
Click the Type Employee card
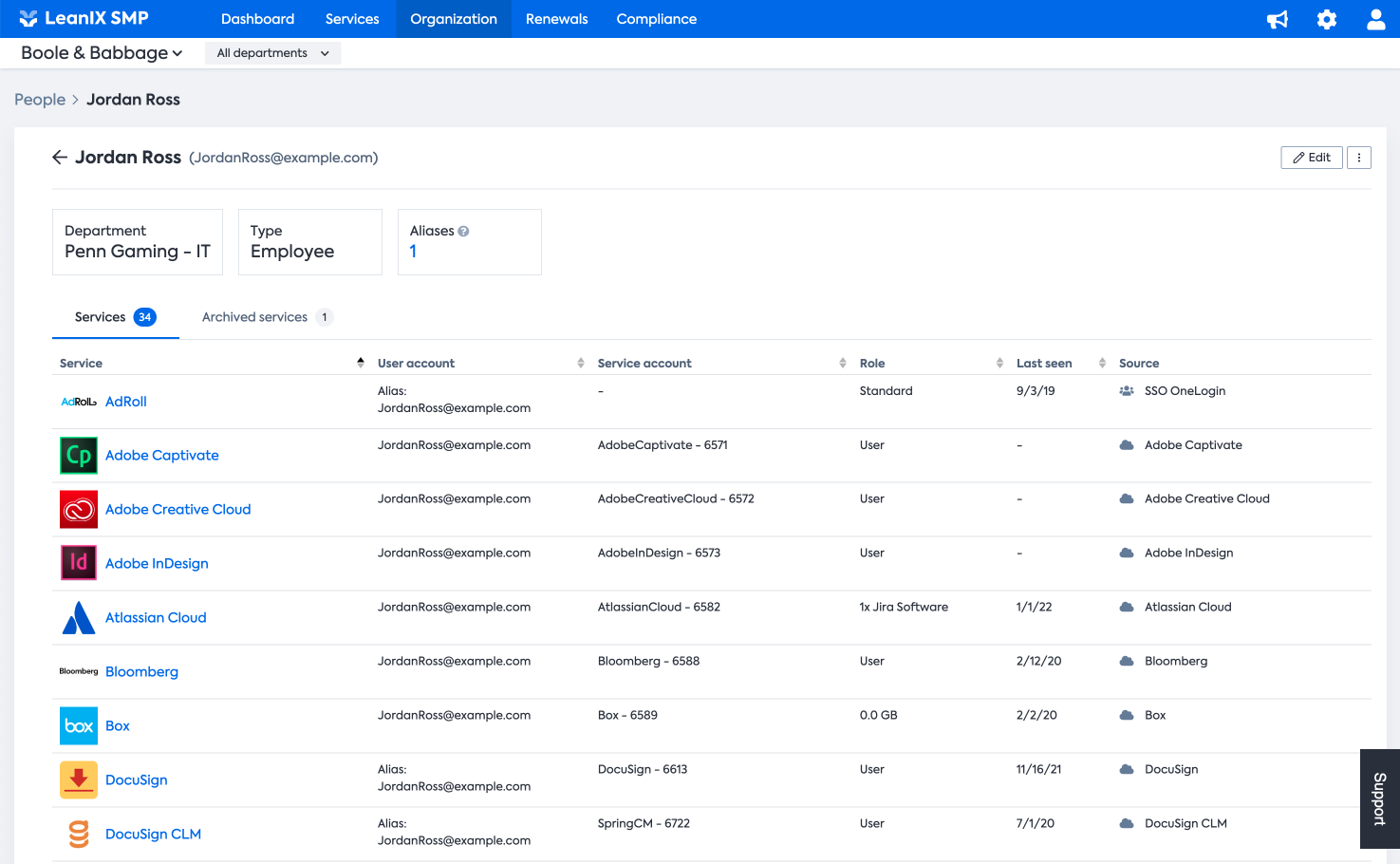310,242
